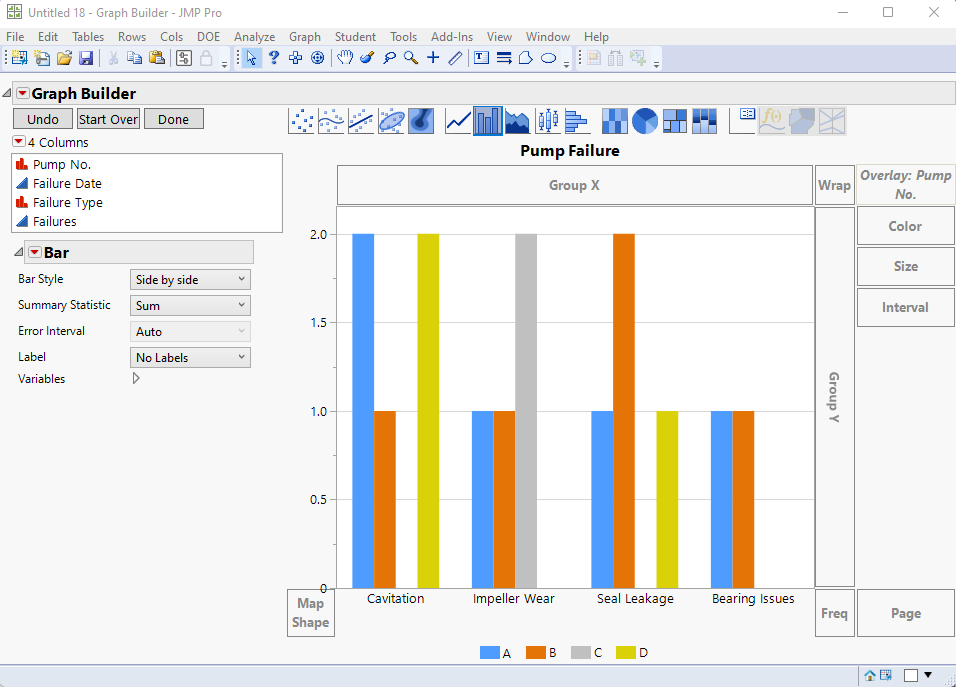Open the 4 Columns red triangle menu

[x=19, y=141]
